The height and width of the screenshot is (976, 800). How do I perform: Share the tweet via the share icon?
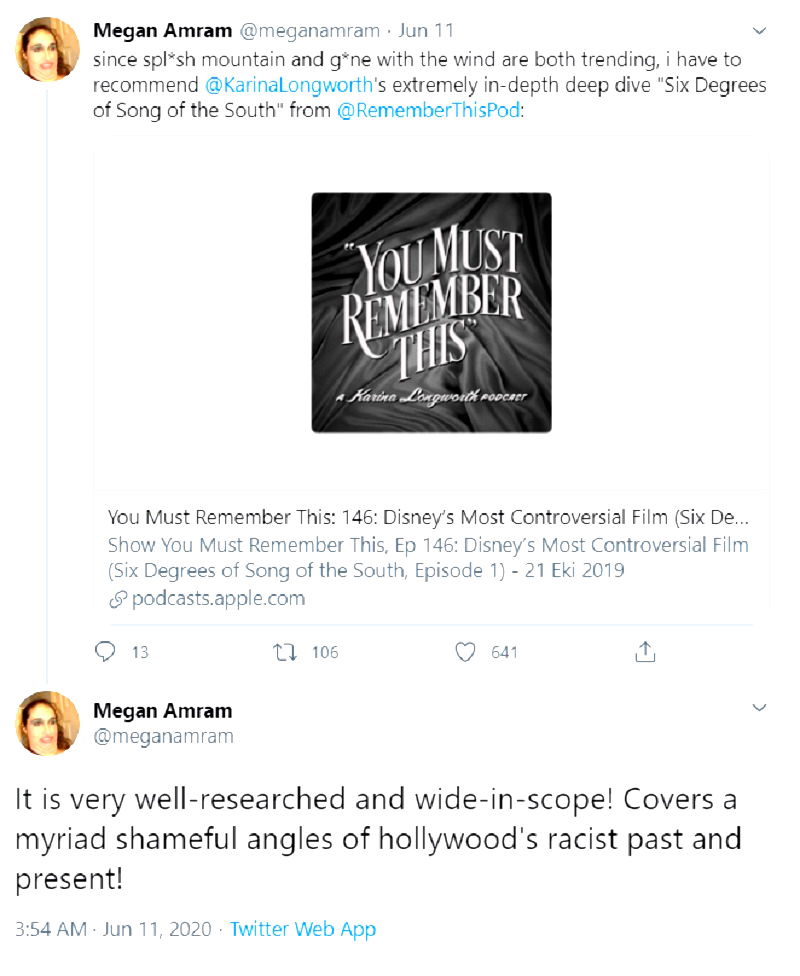[645, 652]
